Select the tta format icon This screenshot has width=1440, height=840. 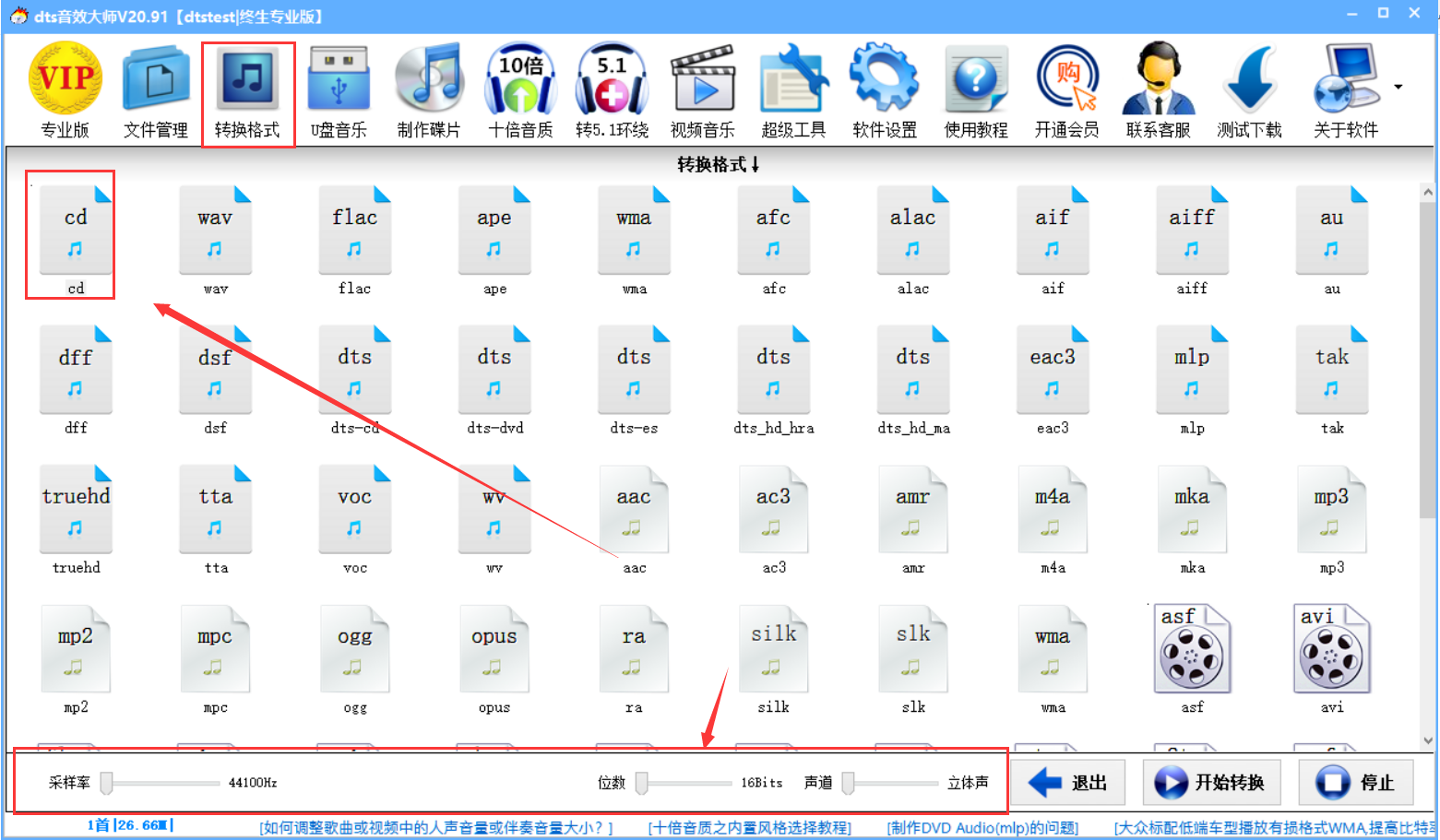tap(215, 518)
